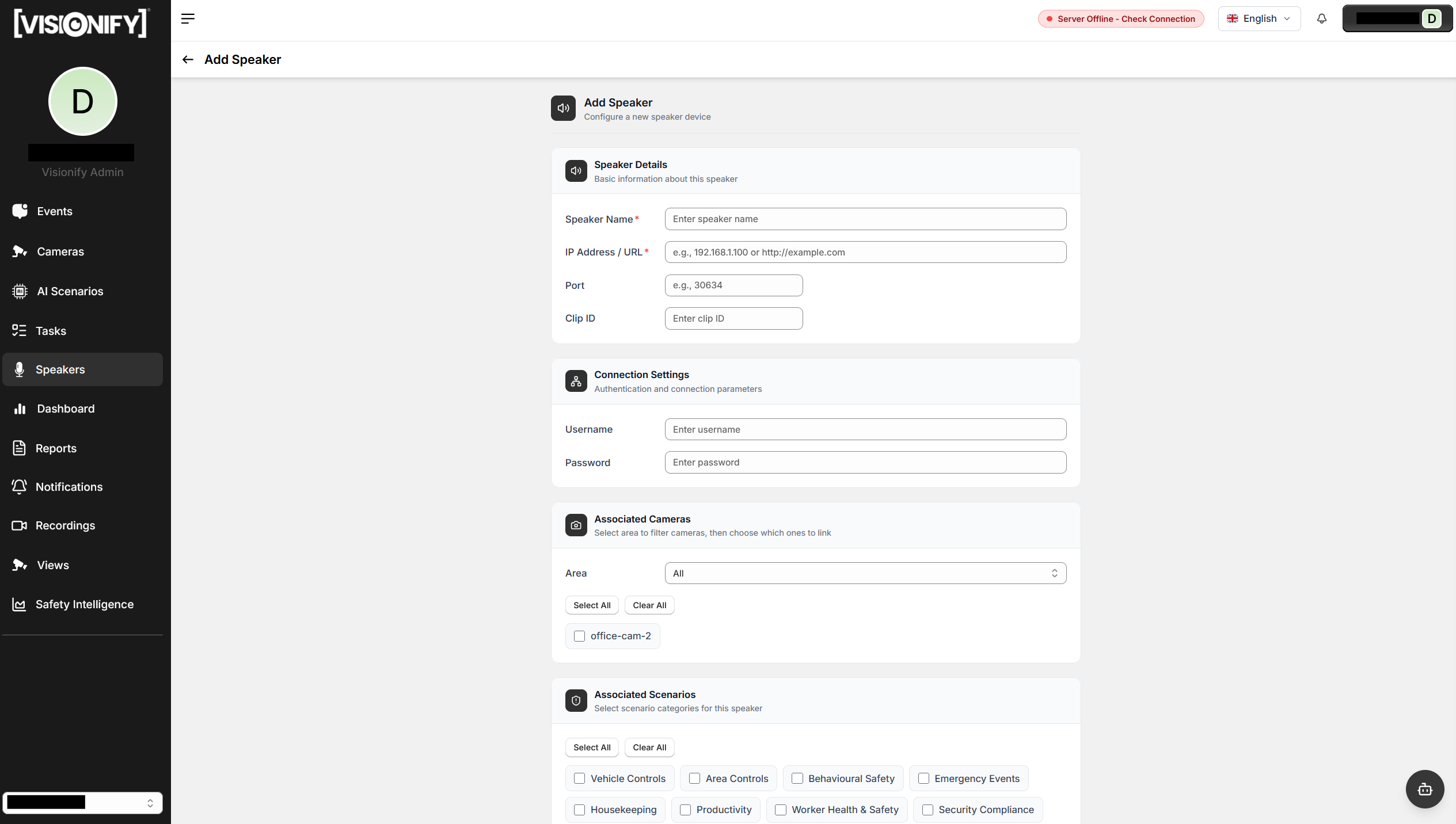The image size is (1456, 824).
Task: Open the Recordings menu item
Action: tap(82, 525)
